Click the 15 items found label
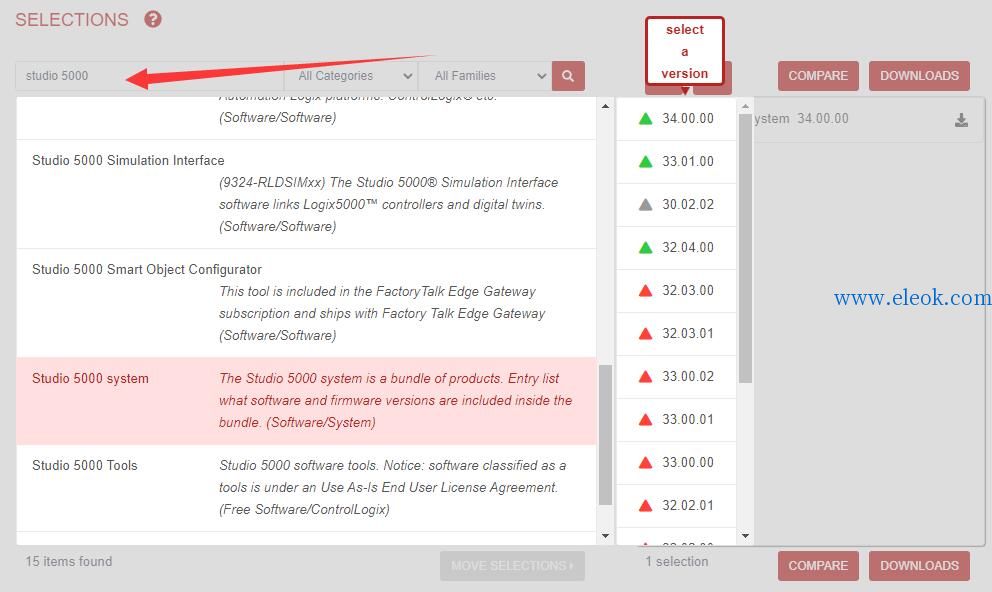The image size is (992, 592). [69, 562]
